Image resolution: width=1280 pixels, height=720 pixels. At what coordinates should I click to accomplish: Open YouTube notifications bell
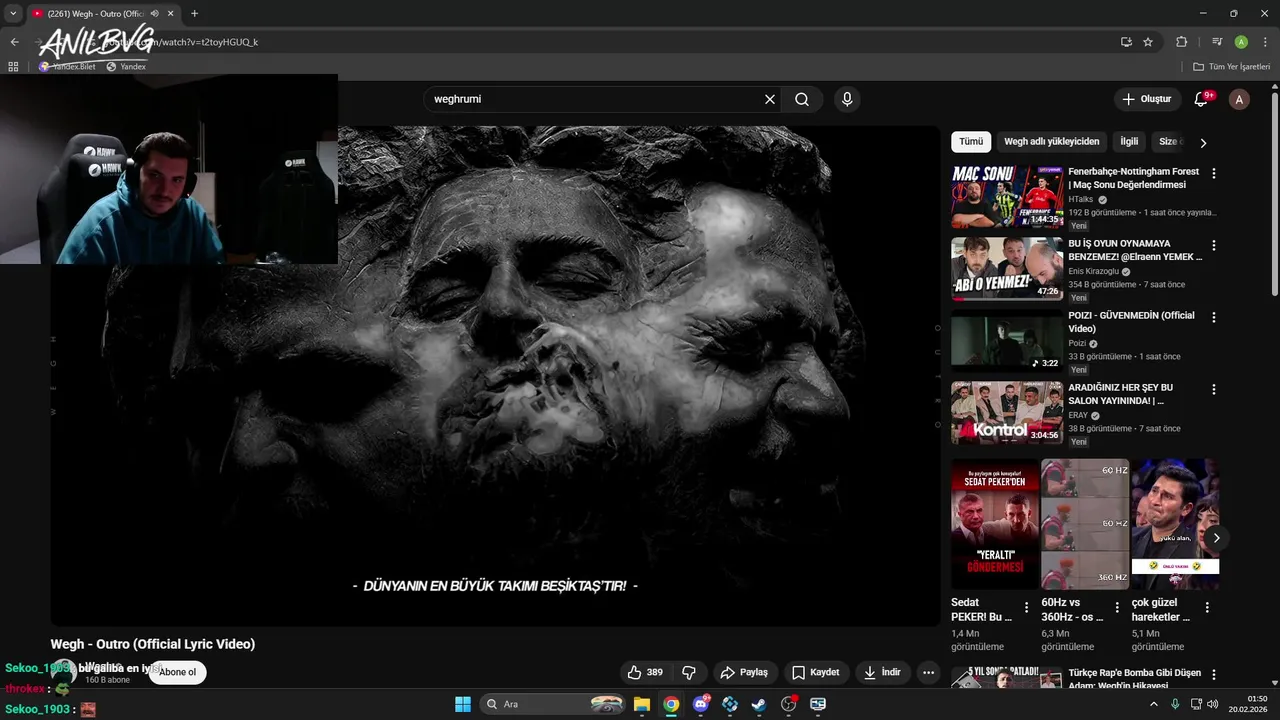pos(1202,99)
